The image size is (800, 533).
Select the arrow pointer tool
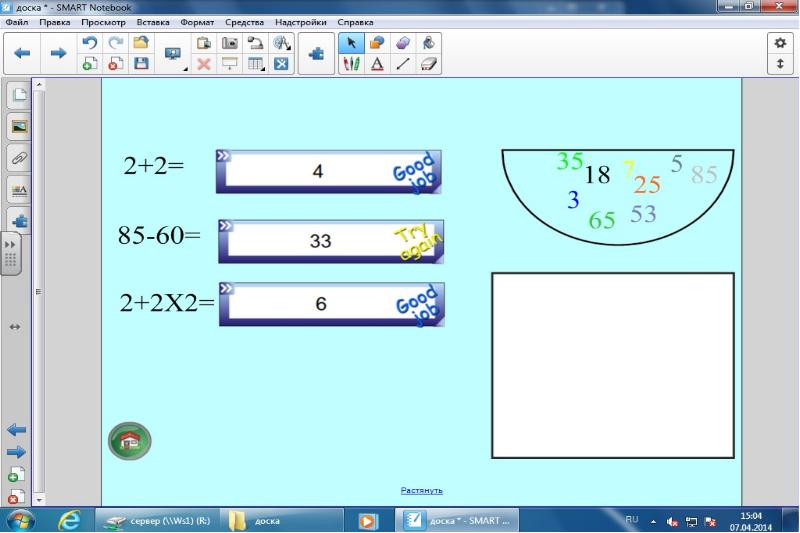(352, 43)
